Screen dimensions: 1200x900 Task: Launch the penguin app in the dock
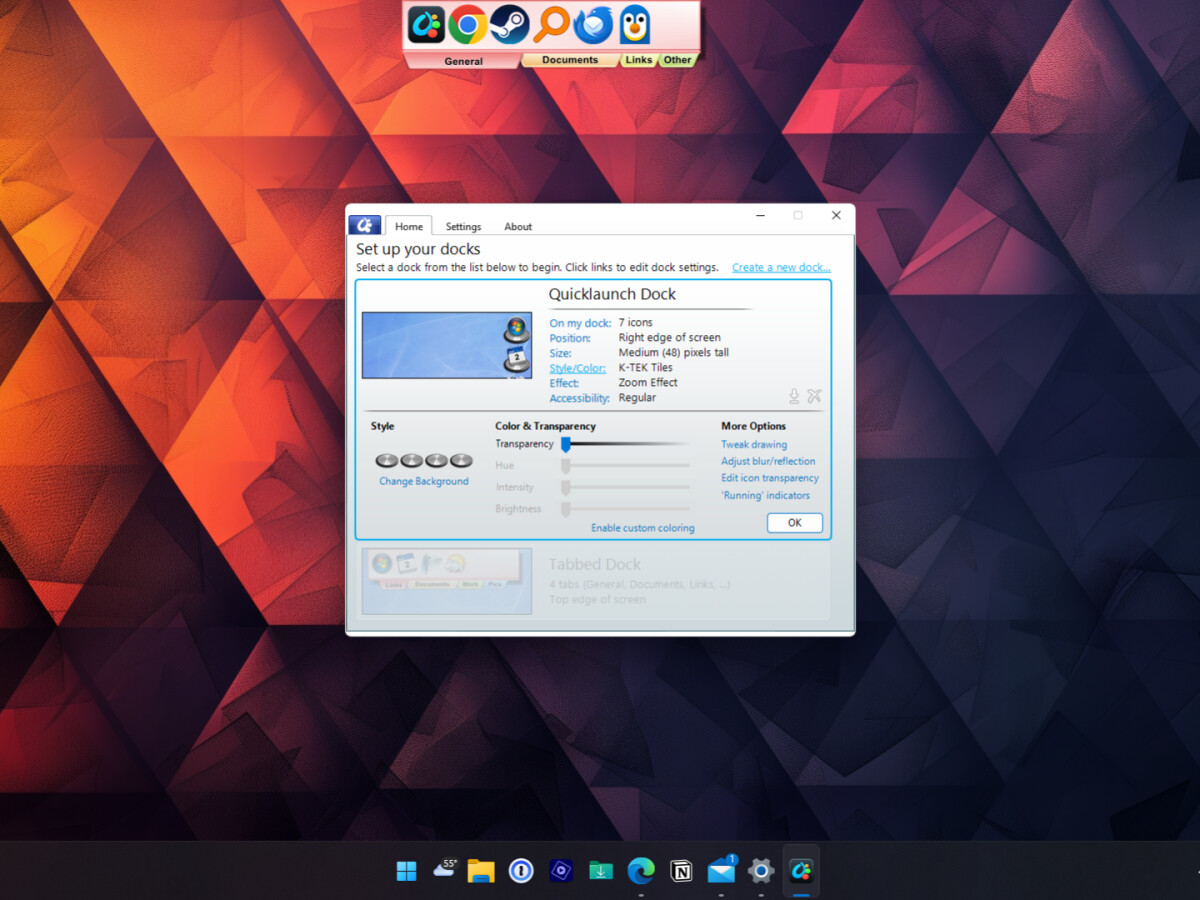[x=634, y=24]
